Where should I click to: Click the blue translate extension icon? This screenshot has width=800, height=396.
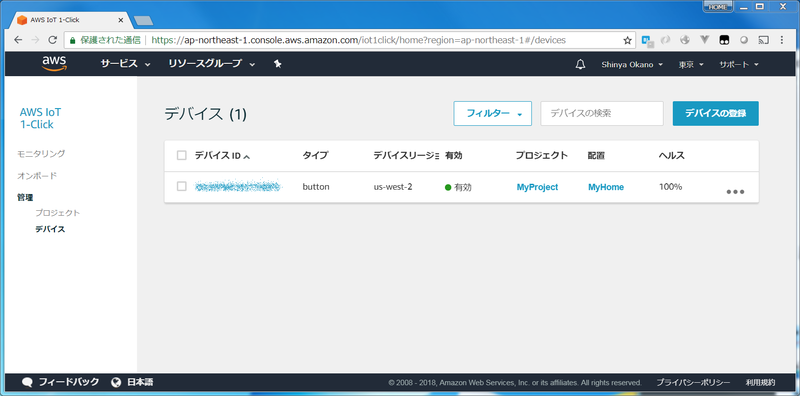tap(647, 40)
